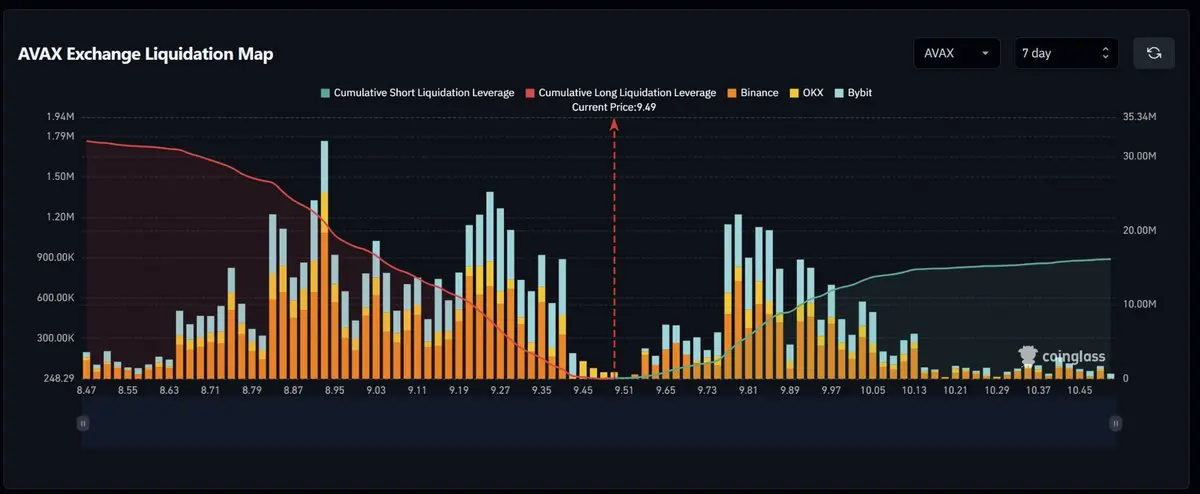Image resolution: width=1200 pixels, height=494 pixels.
Task: Click the 10.00M right axis value
Action: click(1140, 304)
